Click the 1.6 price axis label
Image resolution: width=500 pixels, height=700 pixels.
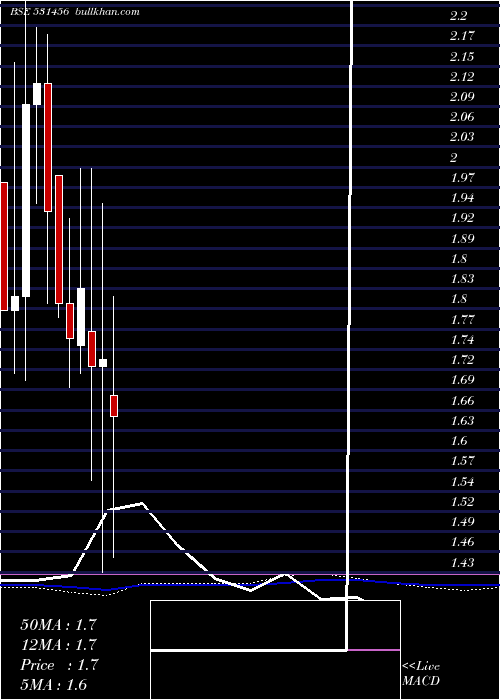pos(458,441)
